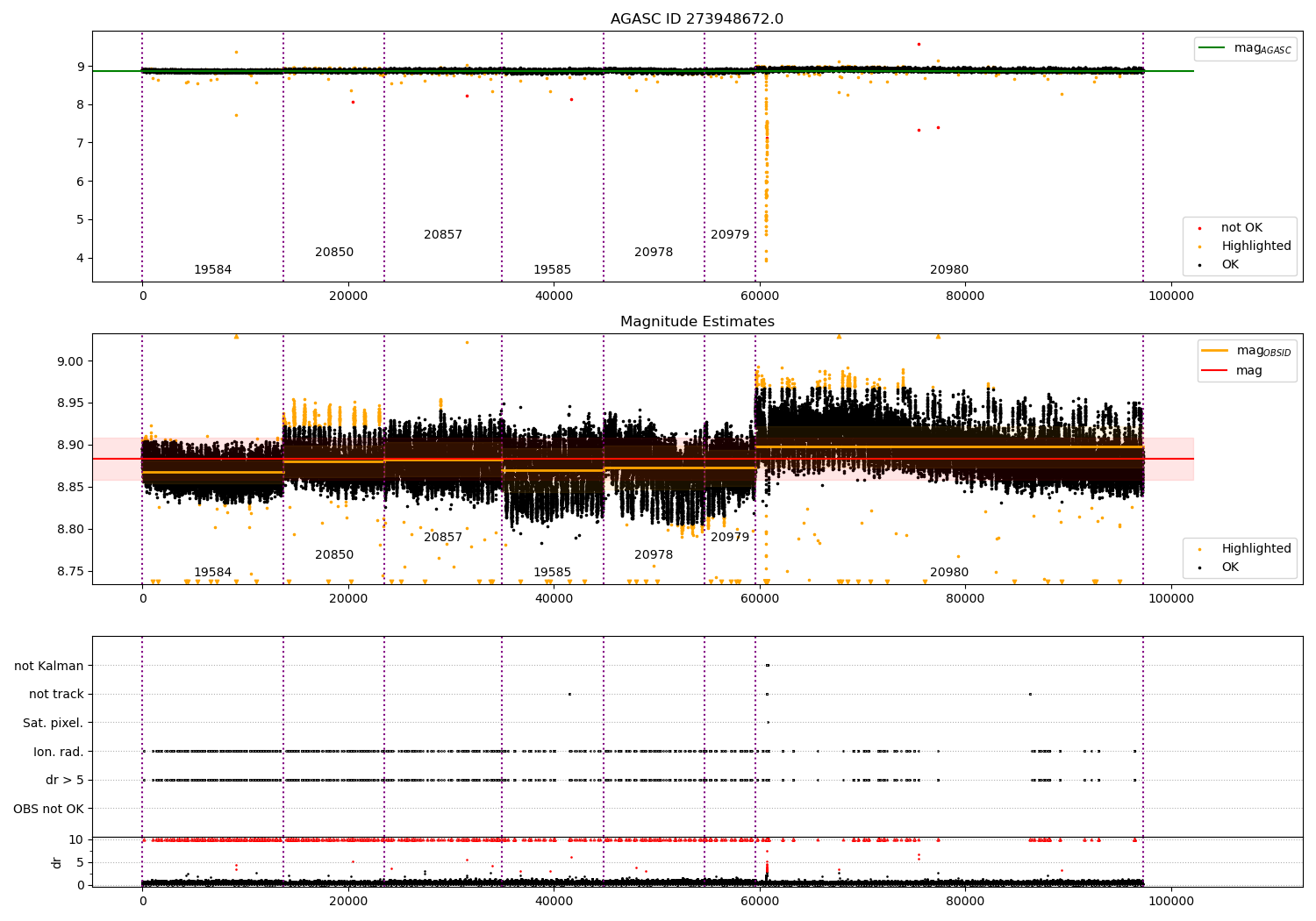This screenshot has height=921, width=1316.
Task: Click y-axis tick 4 in top plot
Action: point(80,259)
